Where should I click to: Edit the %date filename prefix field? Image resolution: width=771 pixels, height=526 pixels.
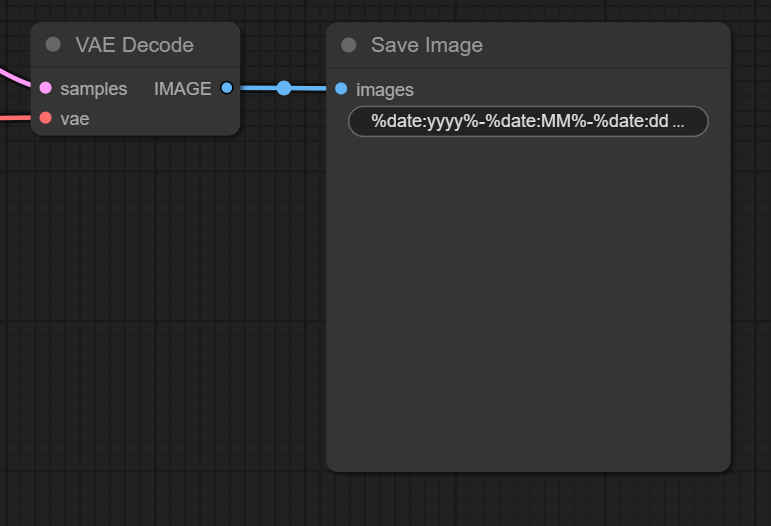pyautogui.click(x=527, y=121)
